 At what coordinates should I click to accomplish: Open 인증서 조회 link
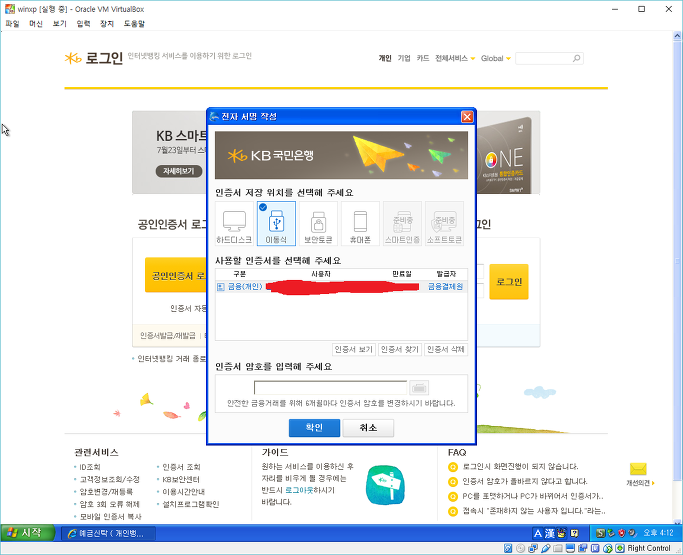tap(181, 467)
